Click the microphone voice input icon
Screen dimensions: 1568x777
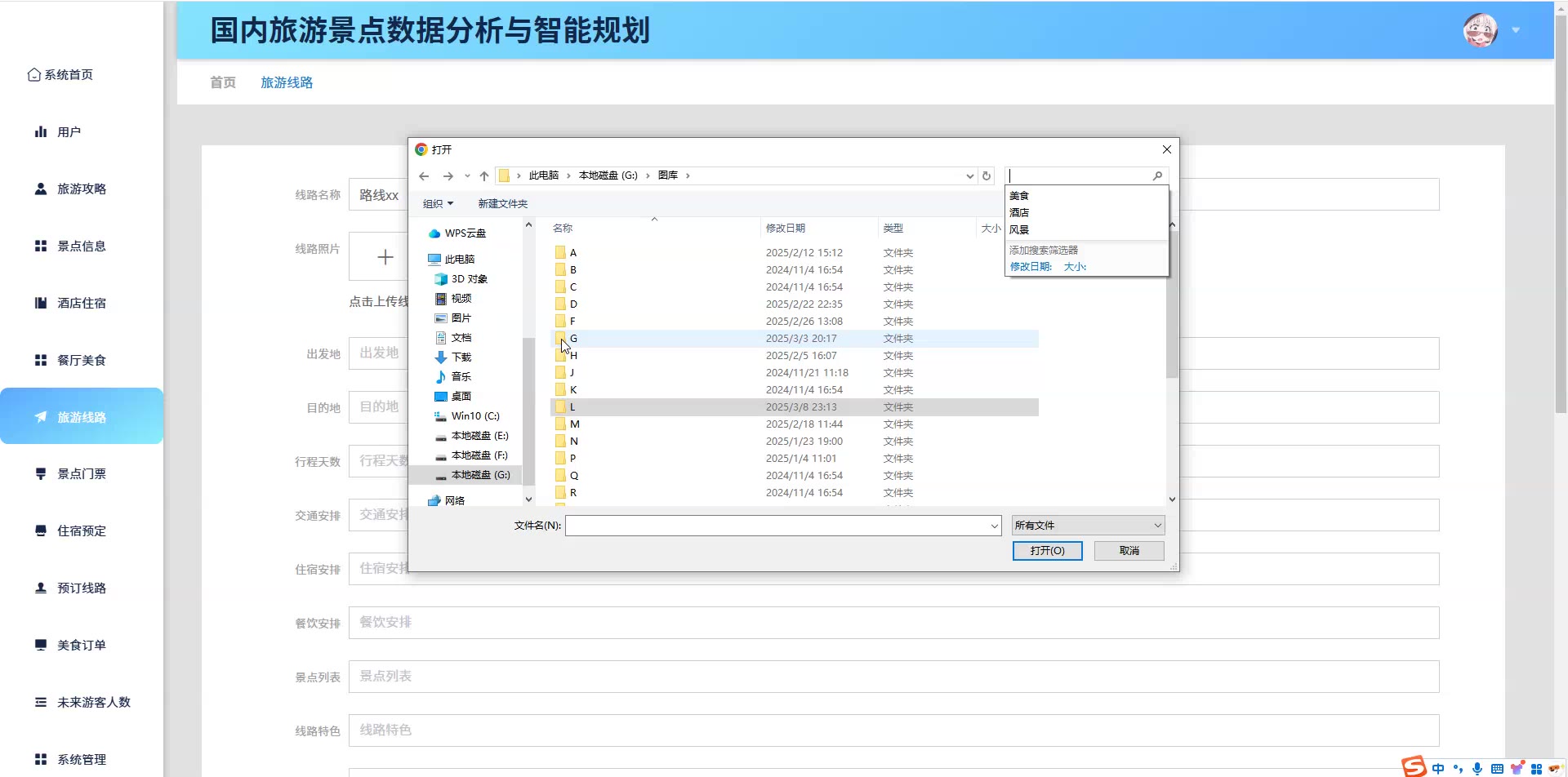[x=1477, y=769]
